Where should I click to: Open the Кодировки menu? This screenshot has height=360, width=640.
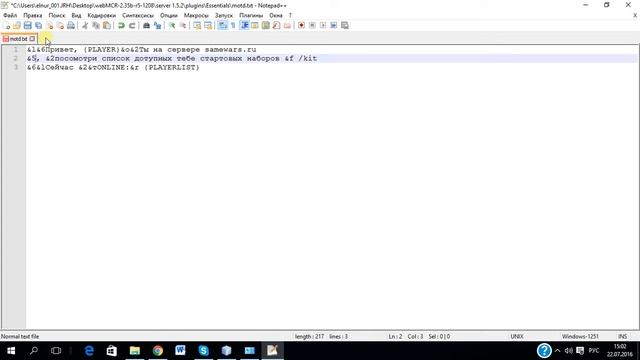102,15
